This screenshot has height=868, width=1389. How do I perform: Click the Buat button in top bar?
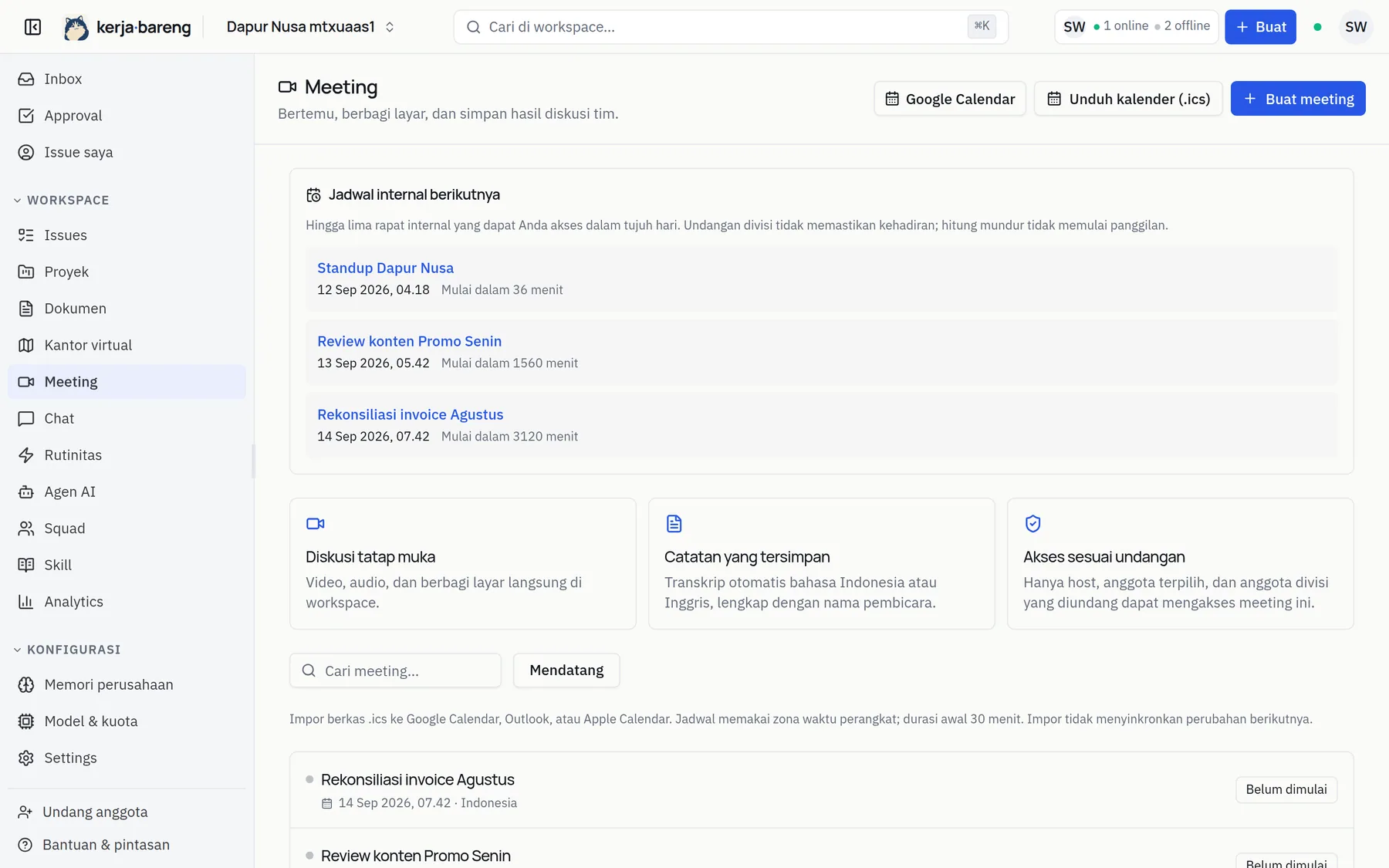pyautogui.click(x=1260, y=27)
